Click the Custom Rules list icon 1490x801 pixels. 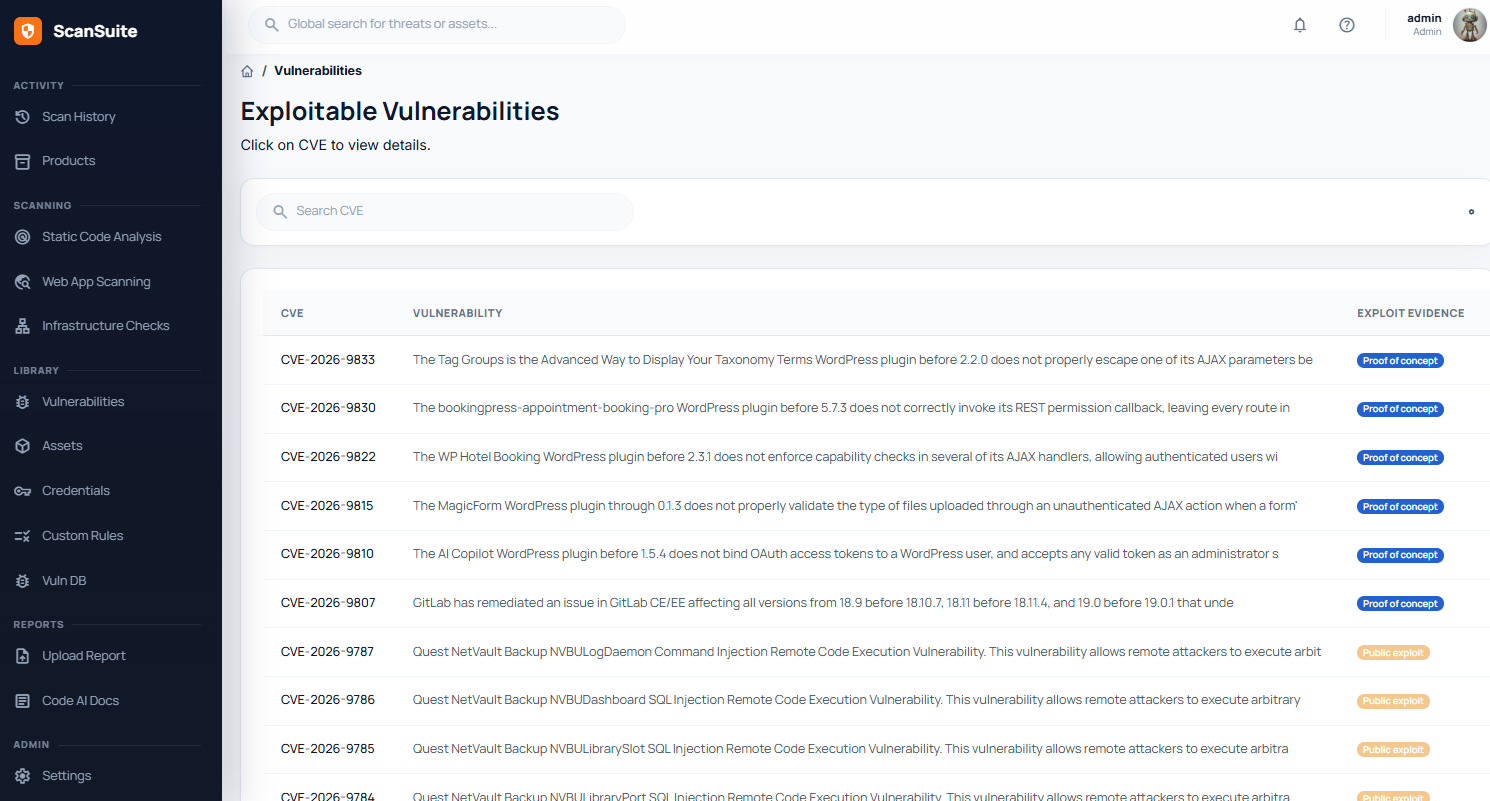pos(23,536)
